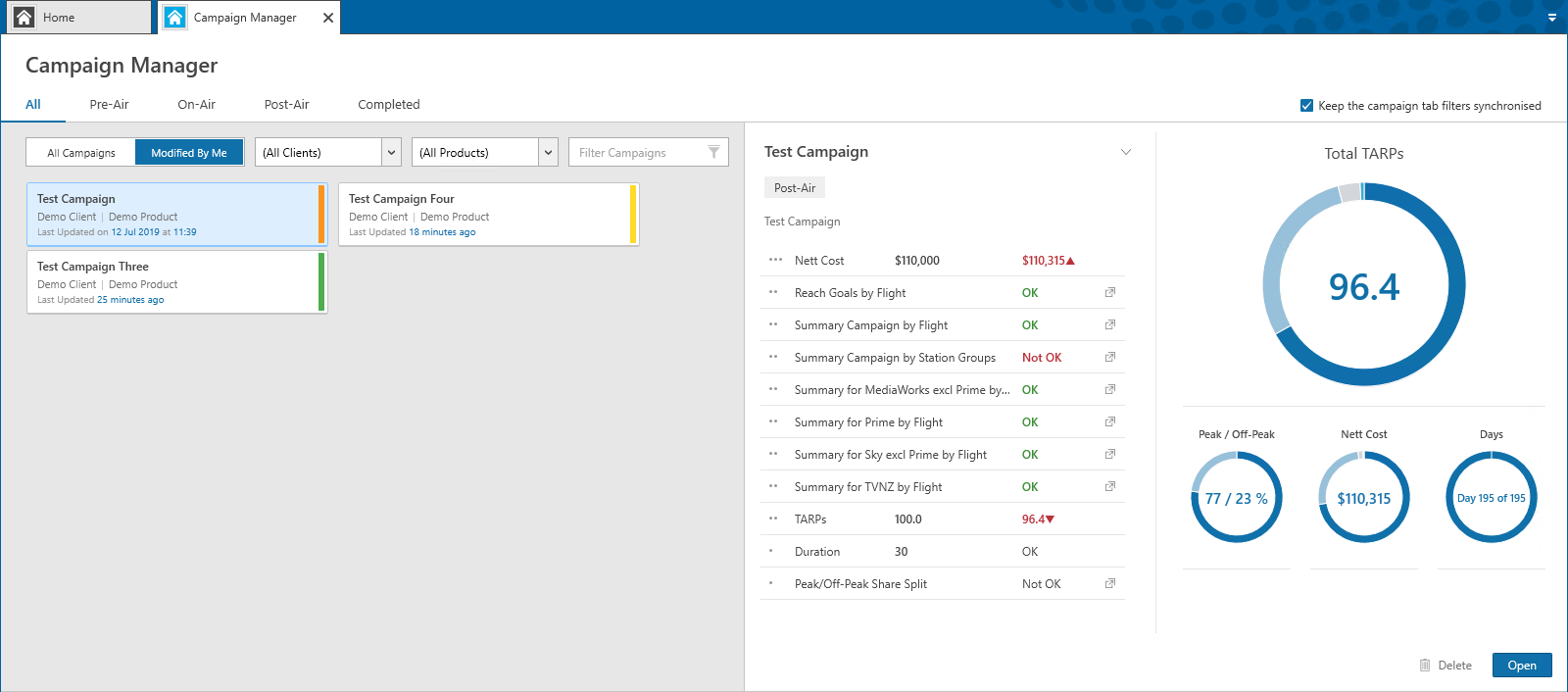Click the green status bar on Test Campaign Three

[321, 282]
